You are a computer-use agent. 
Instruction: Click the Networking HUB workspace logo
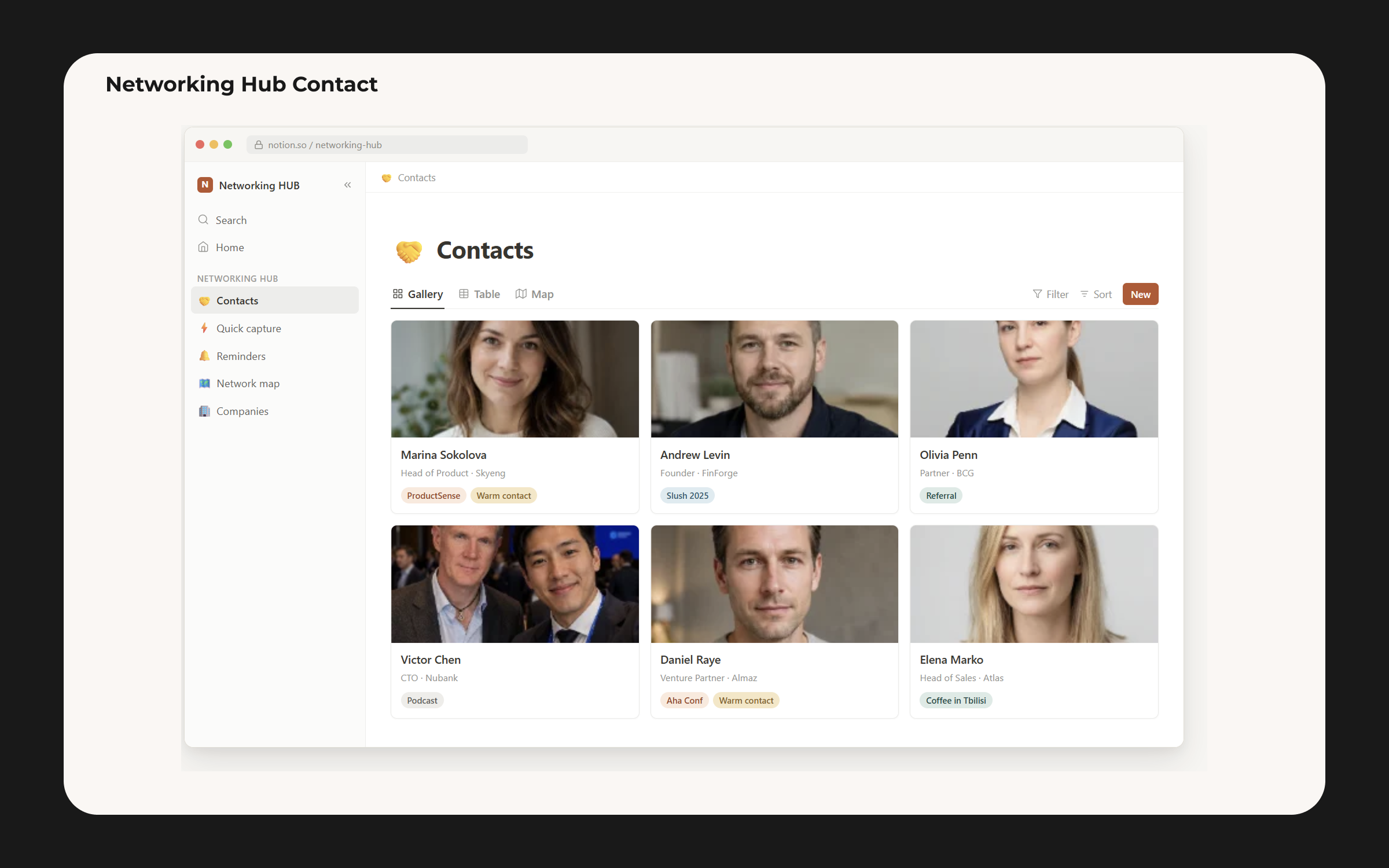click(205, 185)
